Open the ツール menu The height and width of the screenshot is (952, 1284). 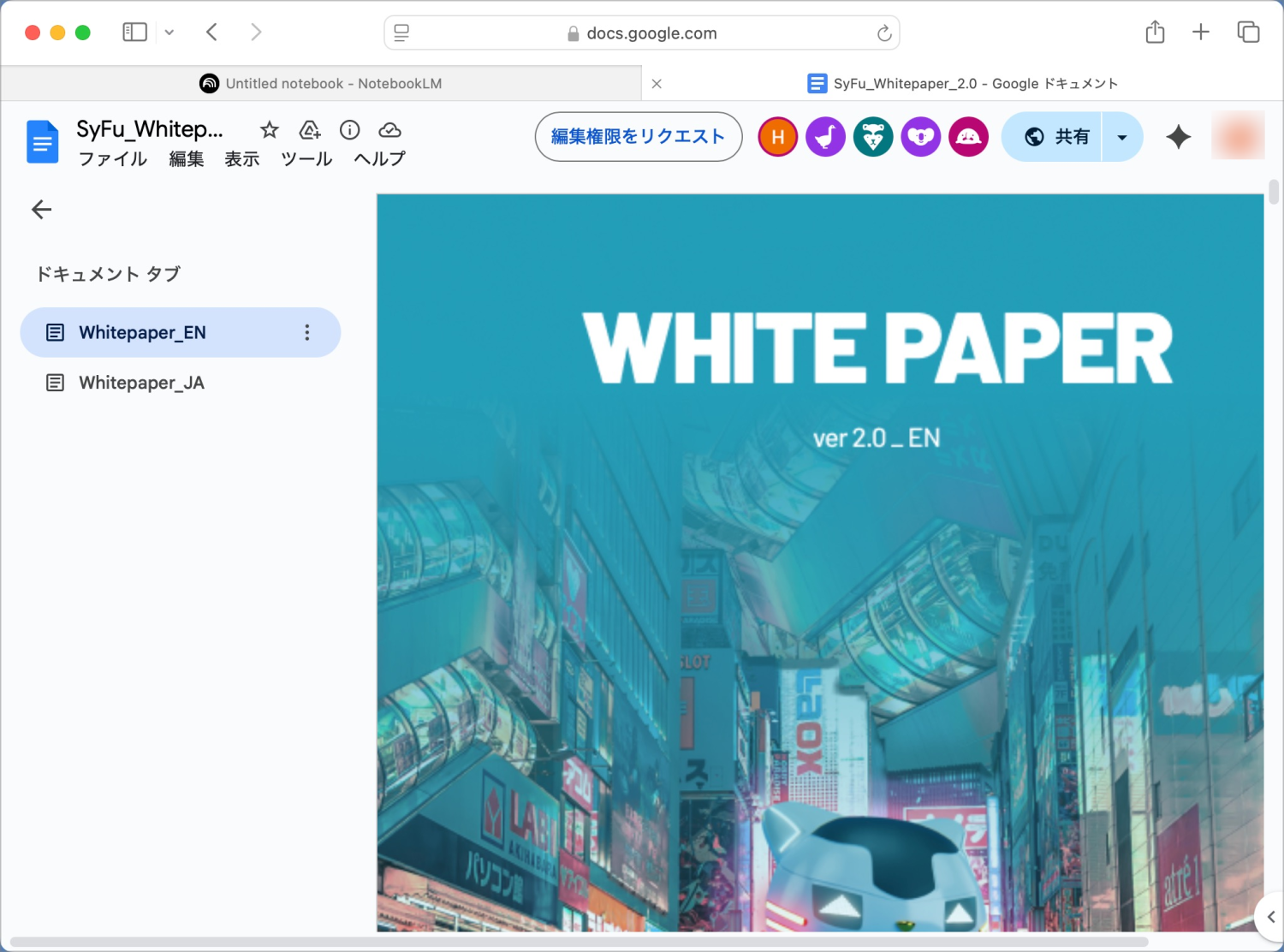pyautogui.click(x=306, y=159)
